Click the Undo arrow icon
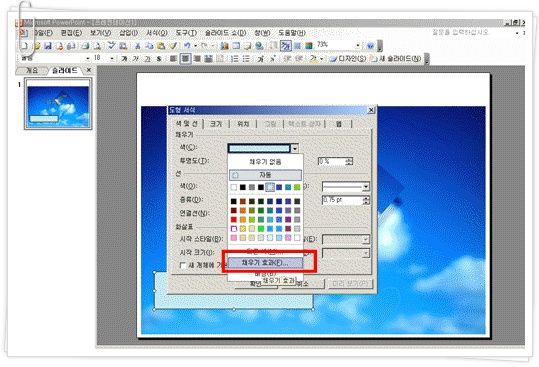Image resolution: width=539 pixels, height=367 pixels. coord(187,46)
